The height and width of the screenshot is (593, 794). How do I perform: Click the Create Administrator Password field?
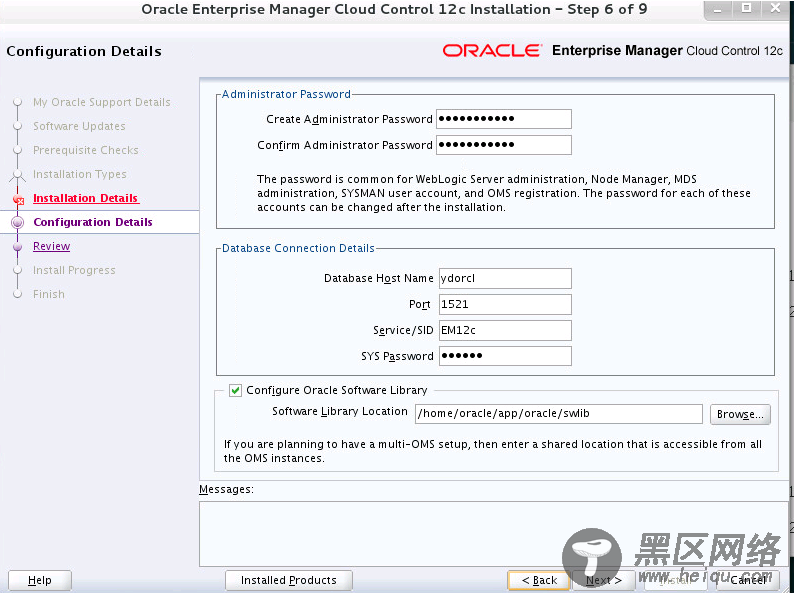point(504,119)
